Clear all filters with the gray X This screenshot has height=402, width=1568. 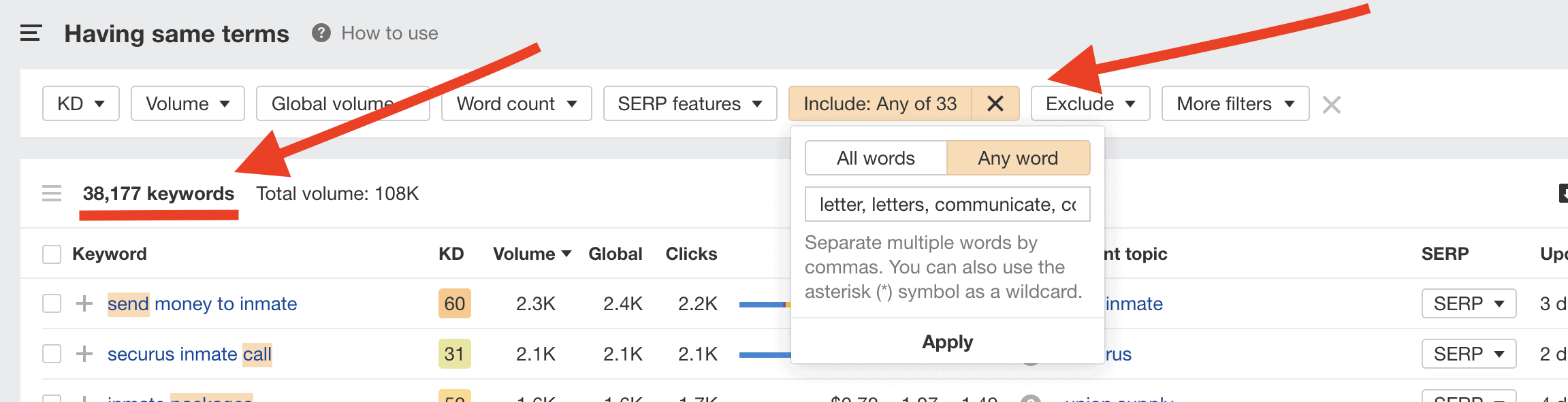pos(1331,105)
